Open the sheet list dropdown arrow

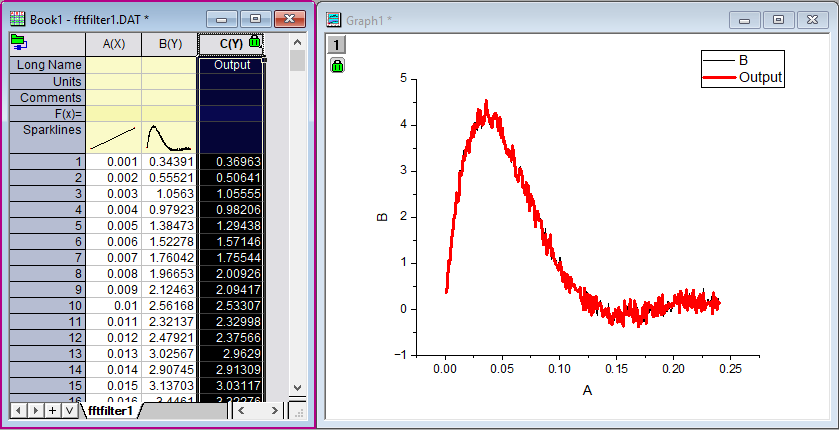click(69, 410)
